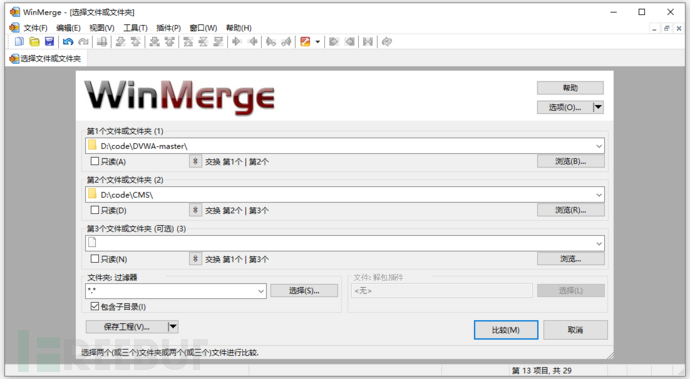690x379 pixels.
Task: Click the Copy to right toolbar icon
Action: point(237,42)
